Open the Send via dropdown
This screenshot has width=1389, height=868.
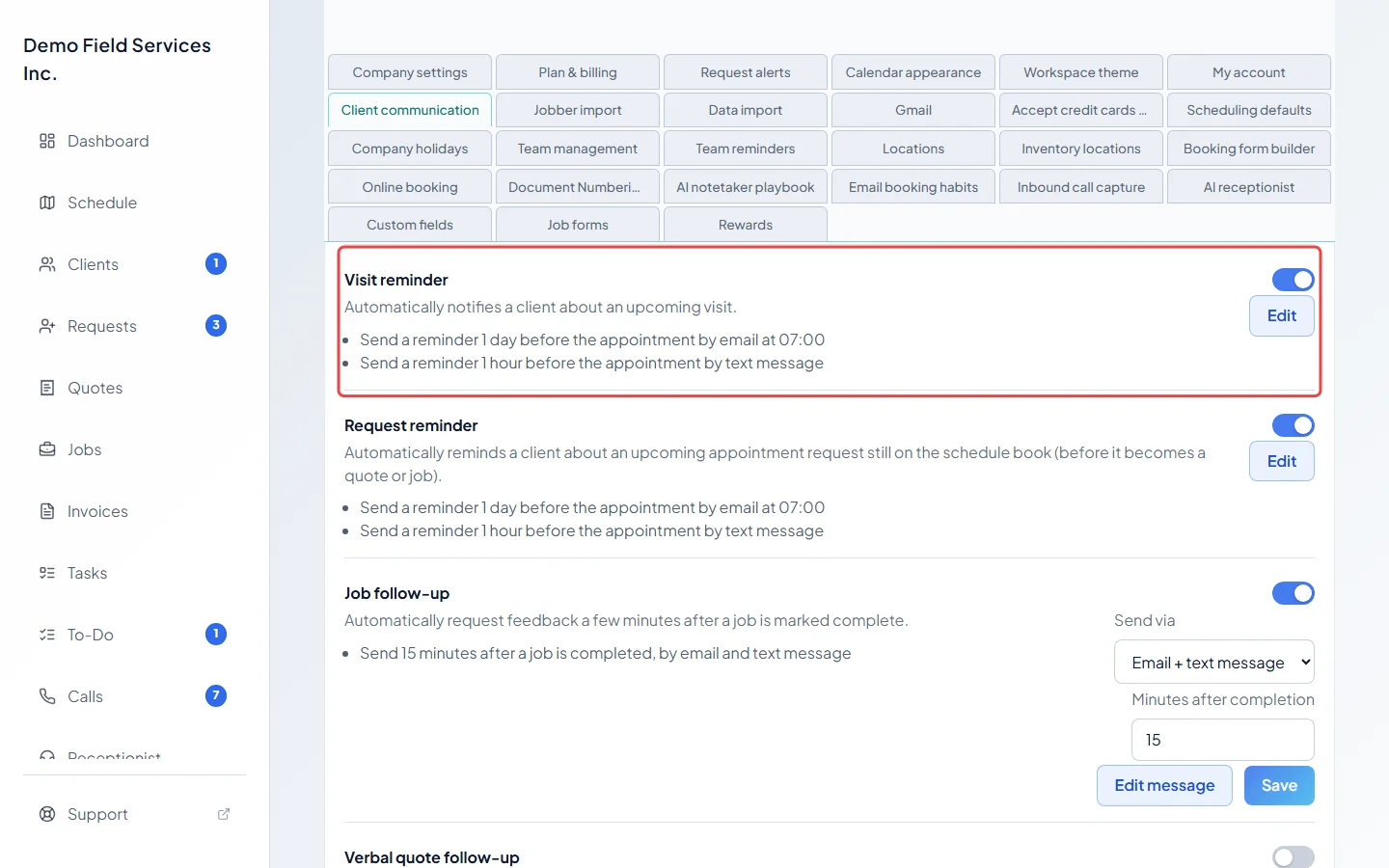tap(1214, 663)
